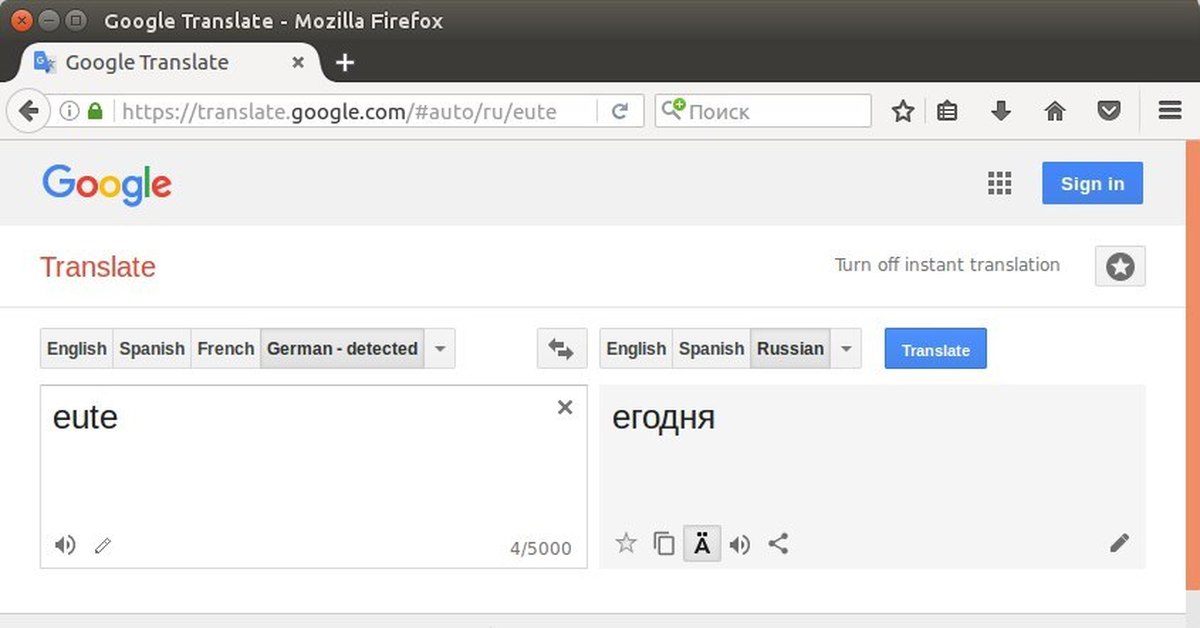The image size is (1200, 628).
Task: Click the 4/5000 character counter
Action: pos(541,548)
